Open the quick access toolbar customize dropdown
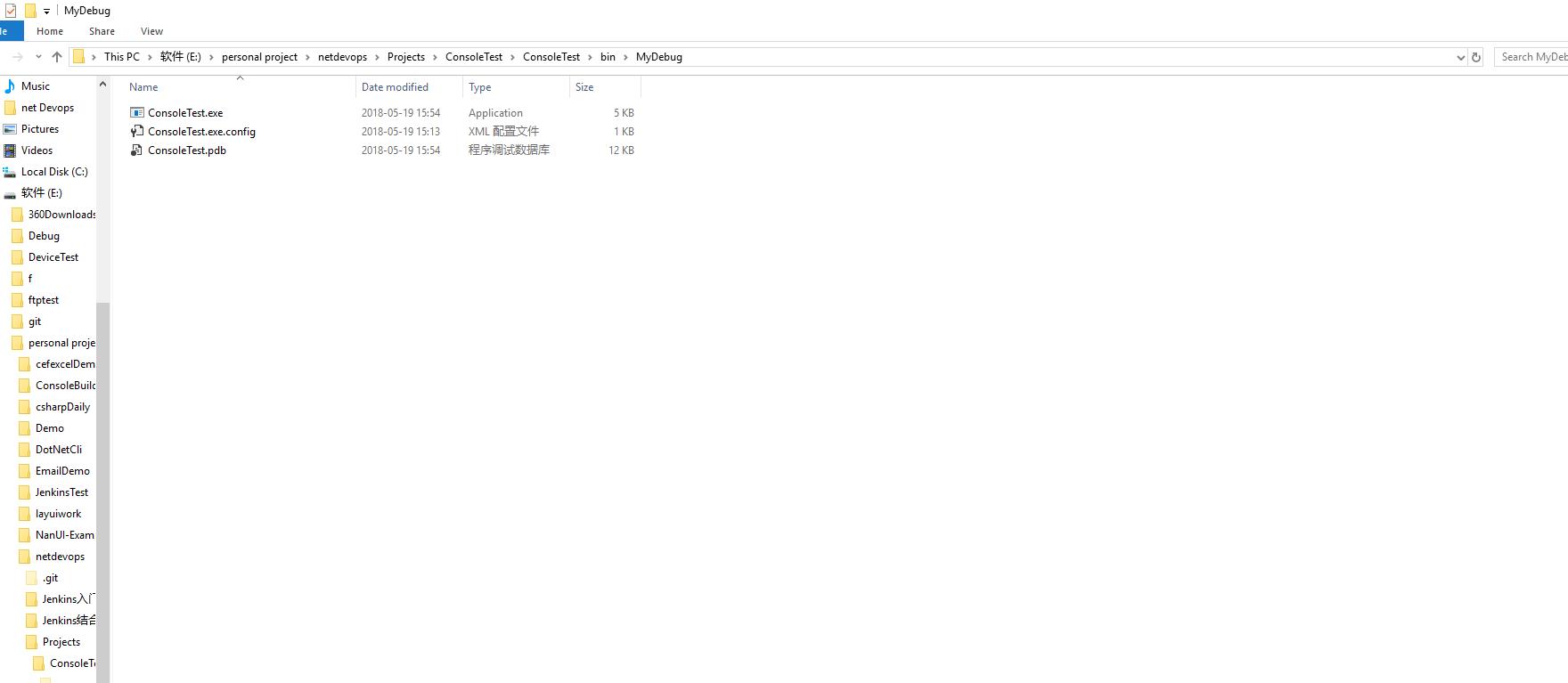 coord(46,12)
